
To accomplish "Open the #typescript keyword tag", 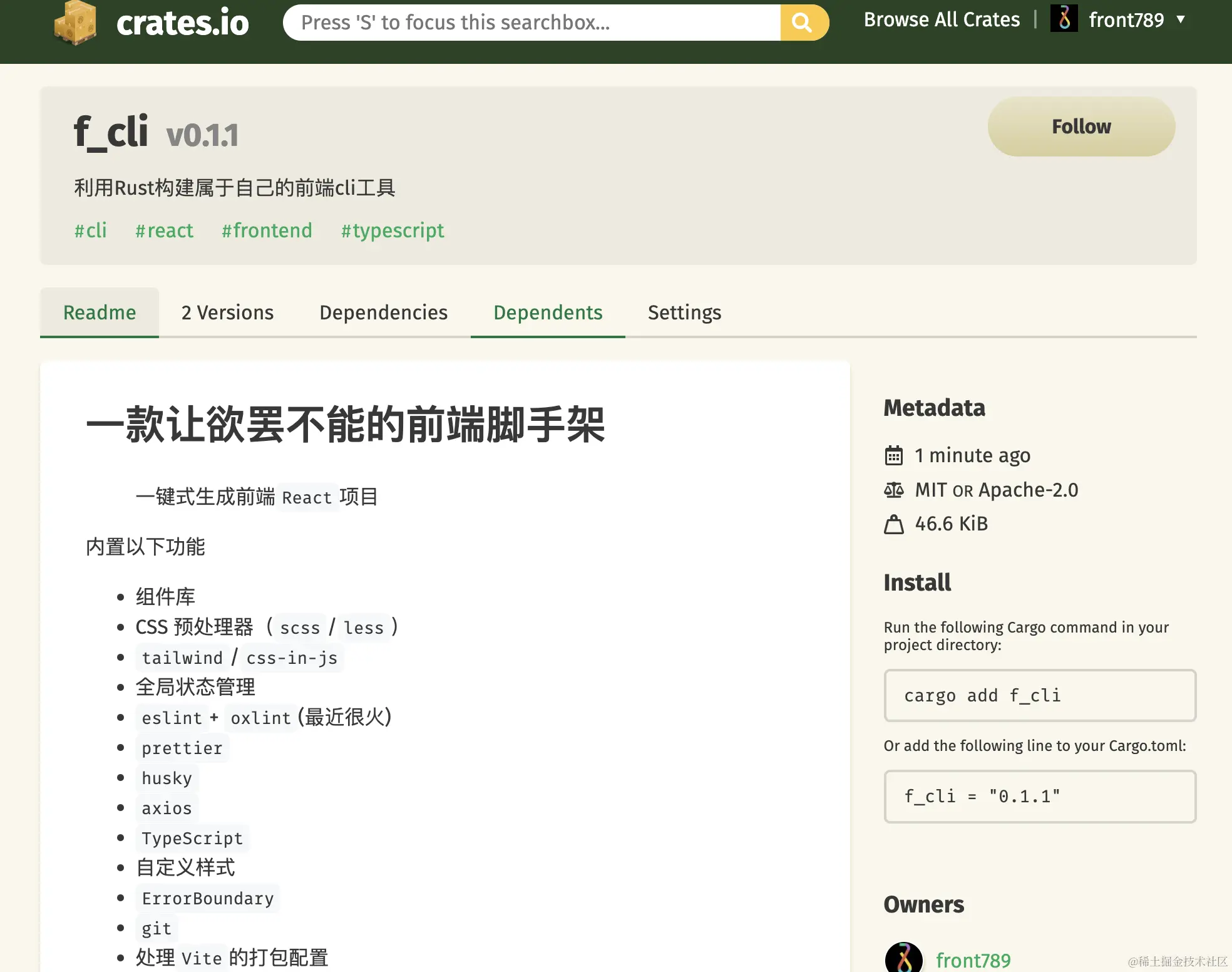I will (393, 230).
